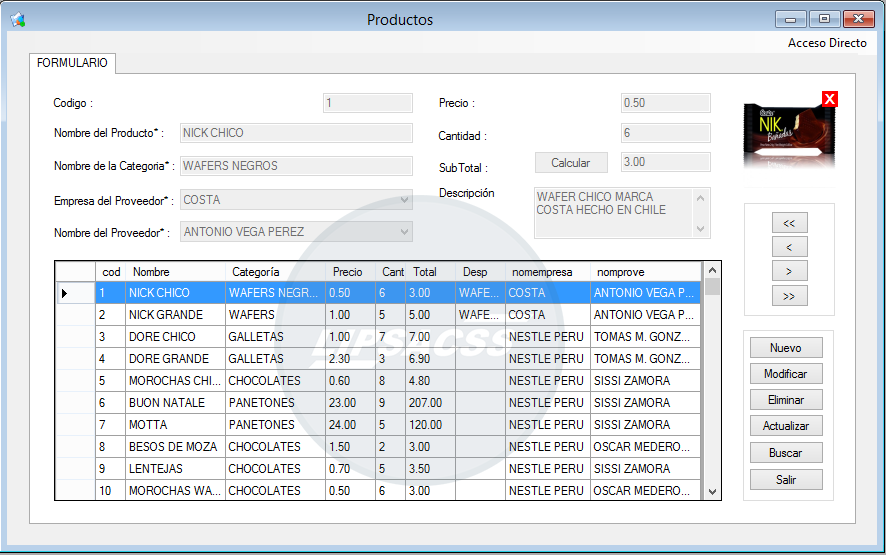Click the table's scroll-down arrow
The width and height of the screenshot is (886, 555).
712,492
